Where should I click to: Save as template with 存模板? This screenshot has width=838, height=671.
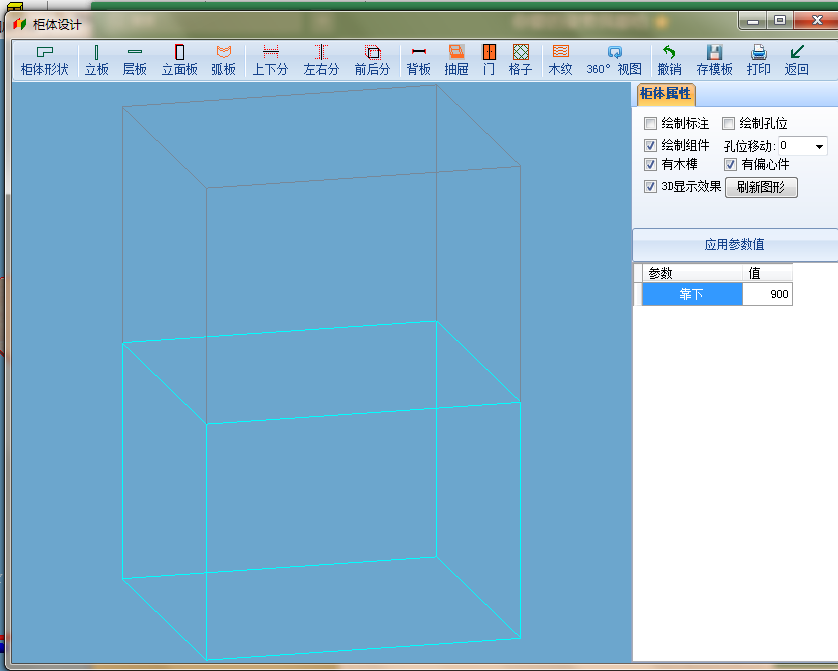(x=715, y=60)
